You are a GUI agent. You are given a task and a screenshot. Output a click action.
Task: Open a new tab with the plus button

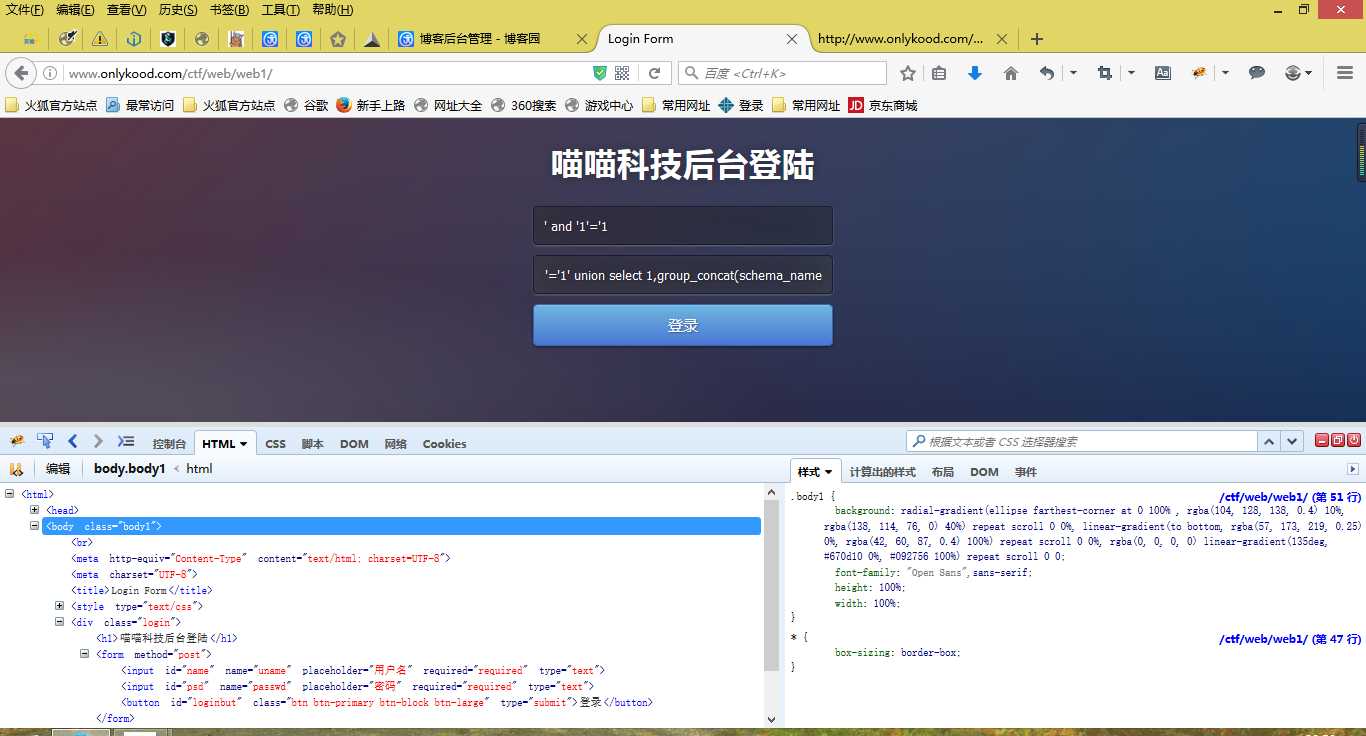coord(1037,39)
